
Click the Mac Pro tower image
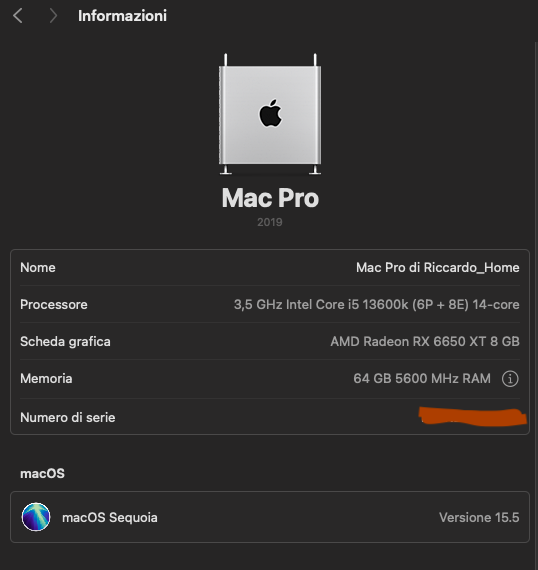[270, 114]
